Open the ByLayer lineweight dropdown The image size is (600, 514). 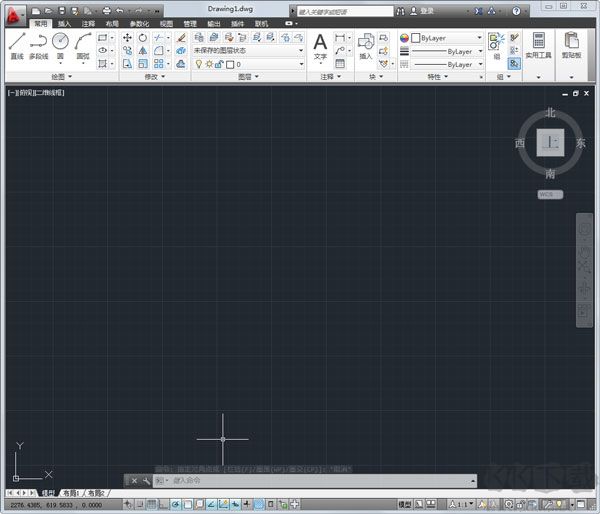(447, 51)
